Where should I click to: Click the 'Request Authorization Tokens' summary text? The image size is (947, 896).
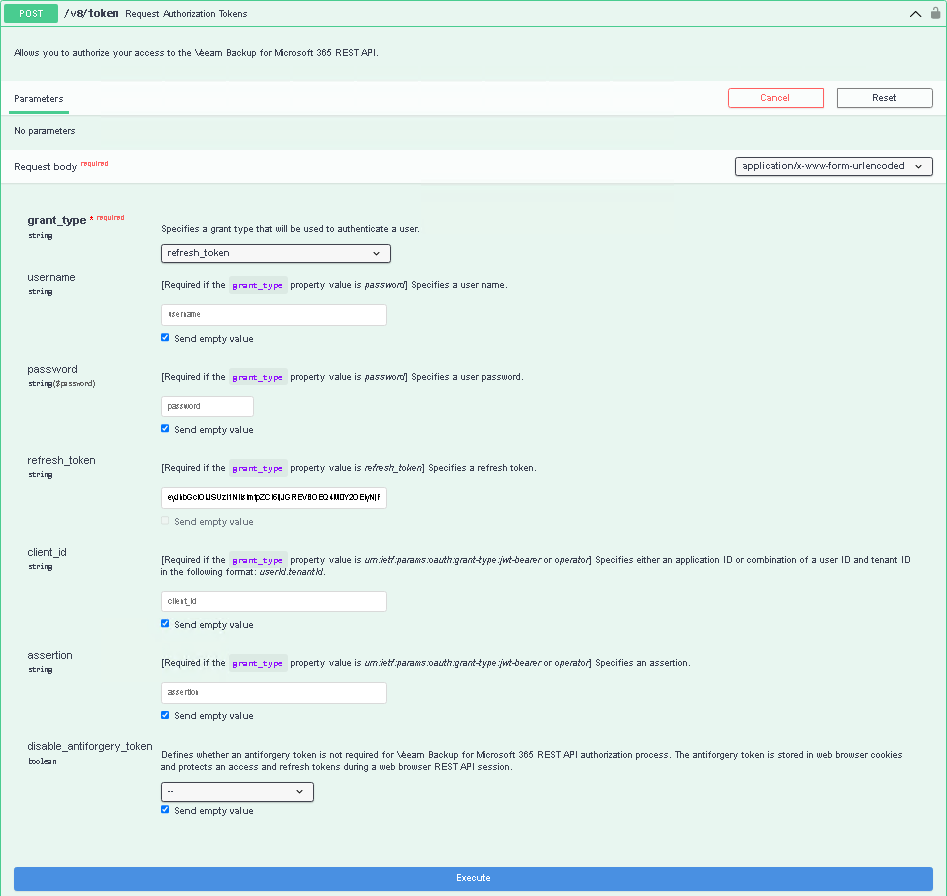point(186,14)
